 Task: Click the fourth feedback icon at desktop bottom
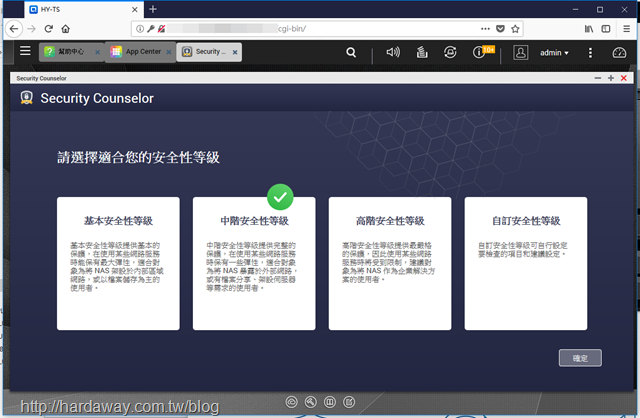[x=349, y=402]
